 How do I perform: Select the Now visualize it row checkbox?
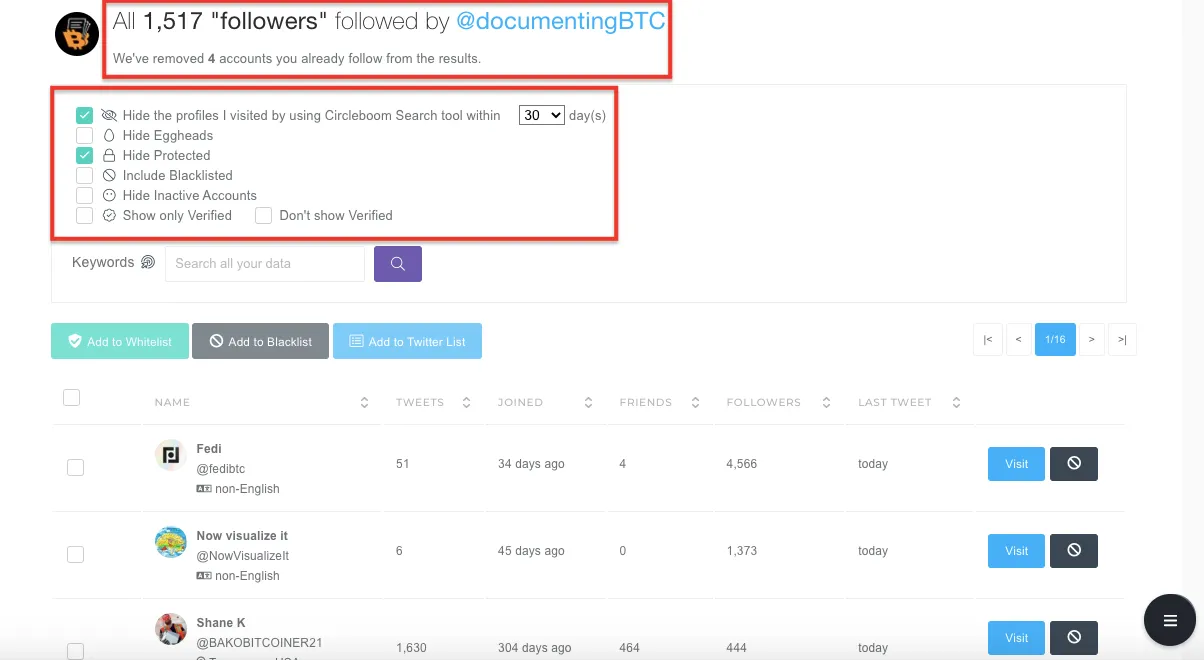pos(75,554)
